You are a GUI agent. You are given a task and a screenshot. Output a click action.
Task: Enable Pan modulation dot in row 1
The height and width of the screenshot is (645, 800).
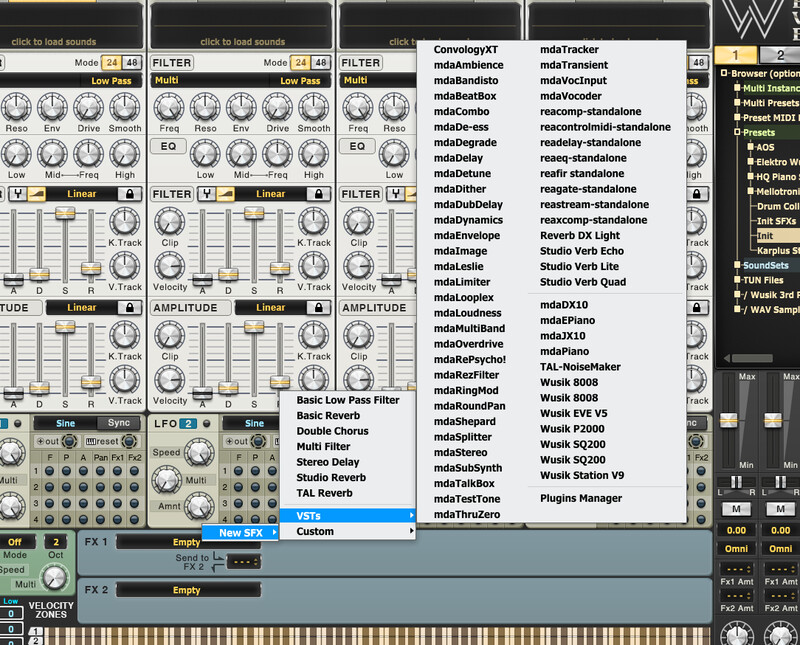(x=101, y=471)
